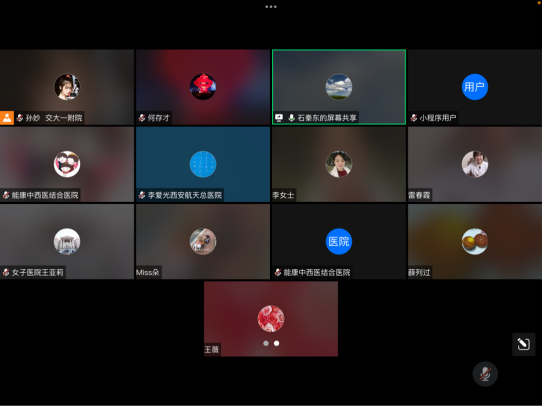The image size is (542, 407).
Task: Click the Miss朵 name label
Action: (x=148, y=272)
